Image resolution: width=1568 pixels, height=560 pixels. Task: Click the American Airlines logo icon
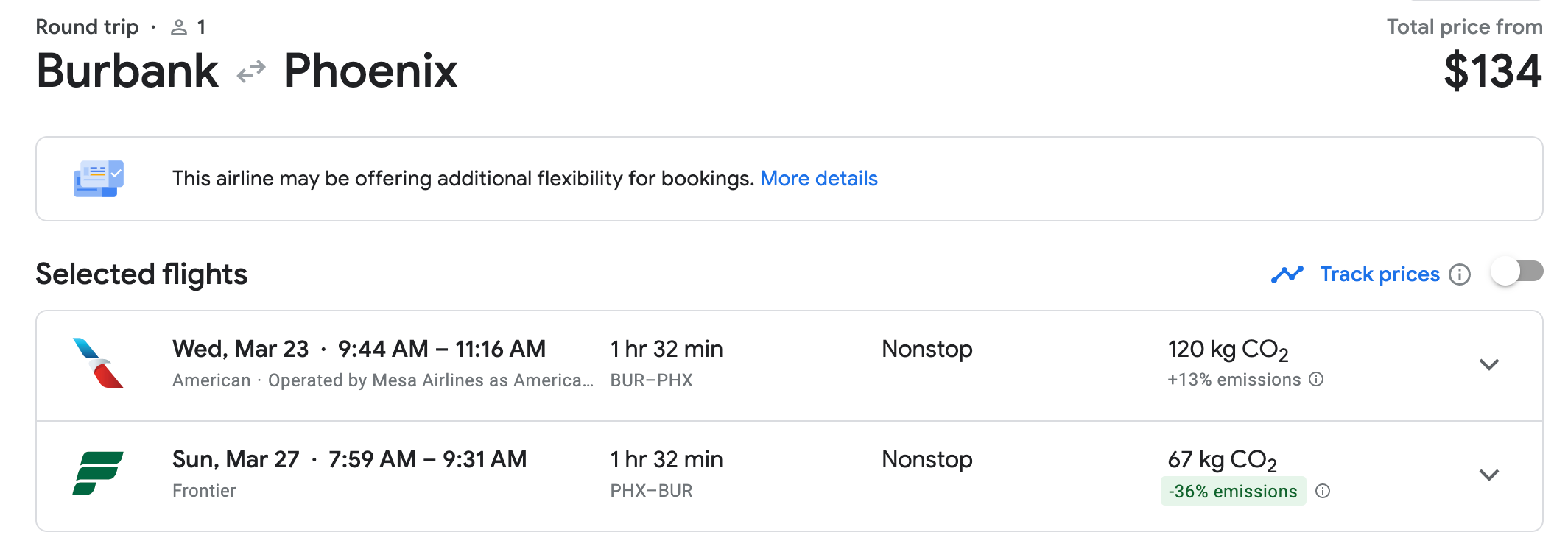point(97,363)
